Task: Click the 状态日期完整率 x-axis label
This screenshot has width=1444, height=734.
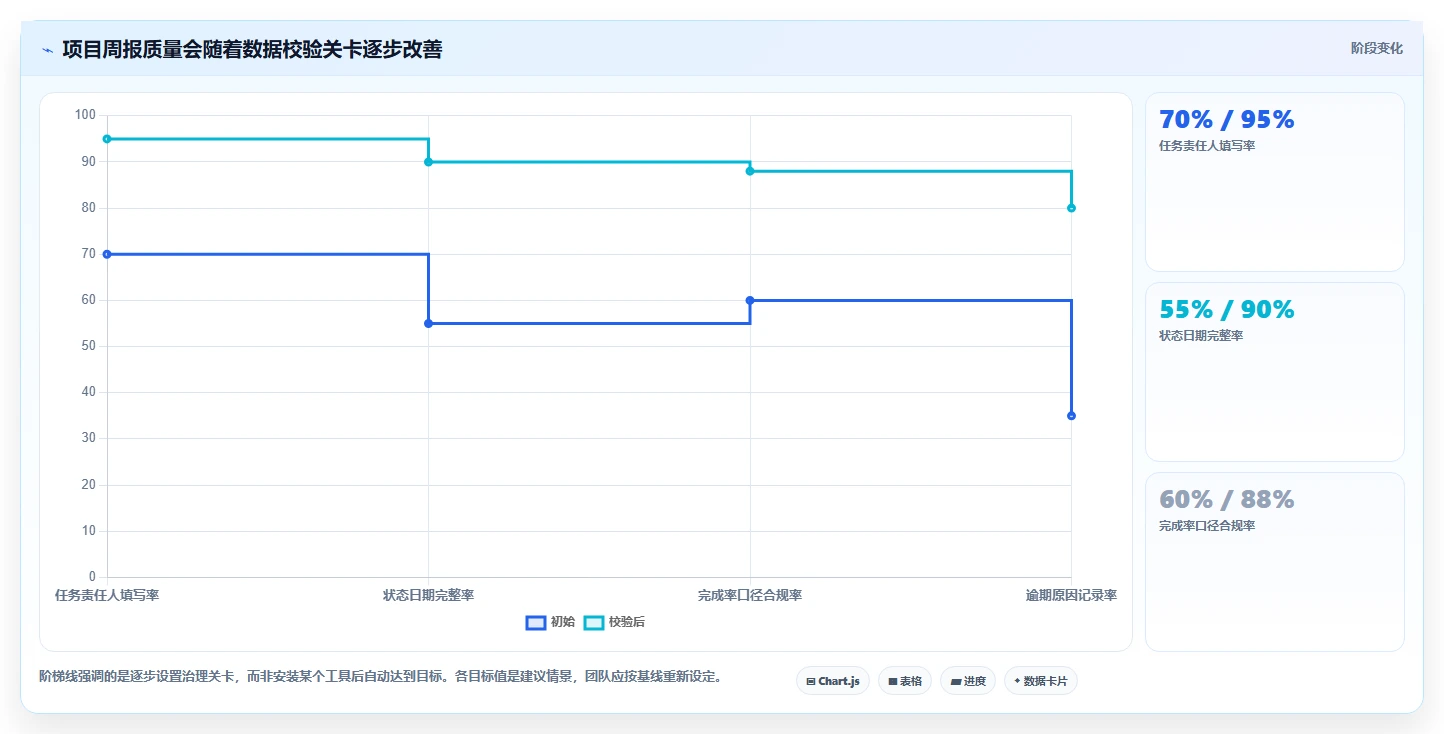Action: (x=428, y=595)
